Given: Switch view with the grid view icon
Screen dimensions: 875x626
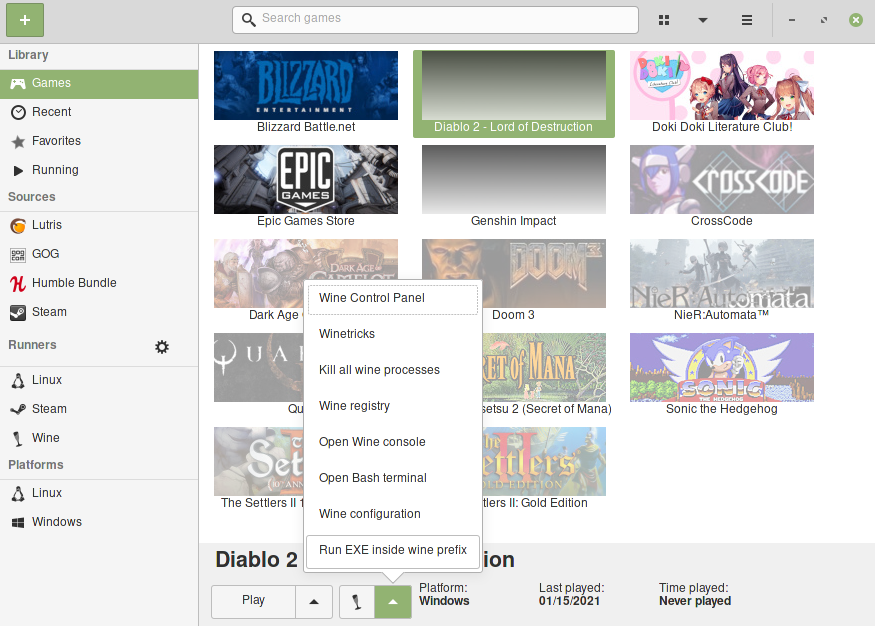Looking at the screenshot, I should click(664, 20).
